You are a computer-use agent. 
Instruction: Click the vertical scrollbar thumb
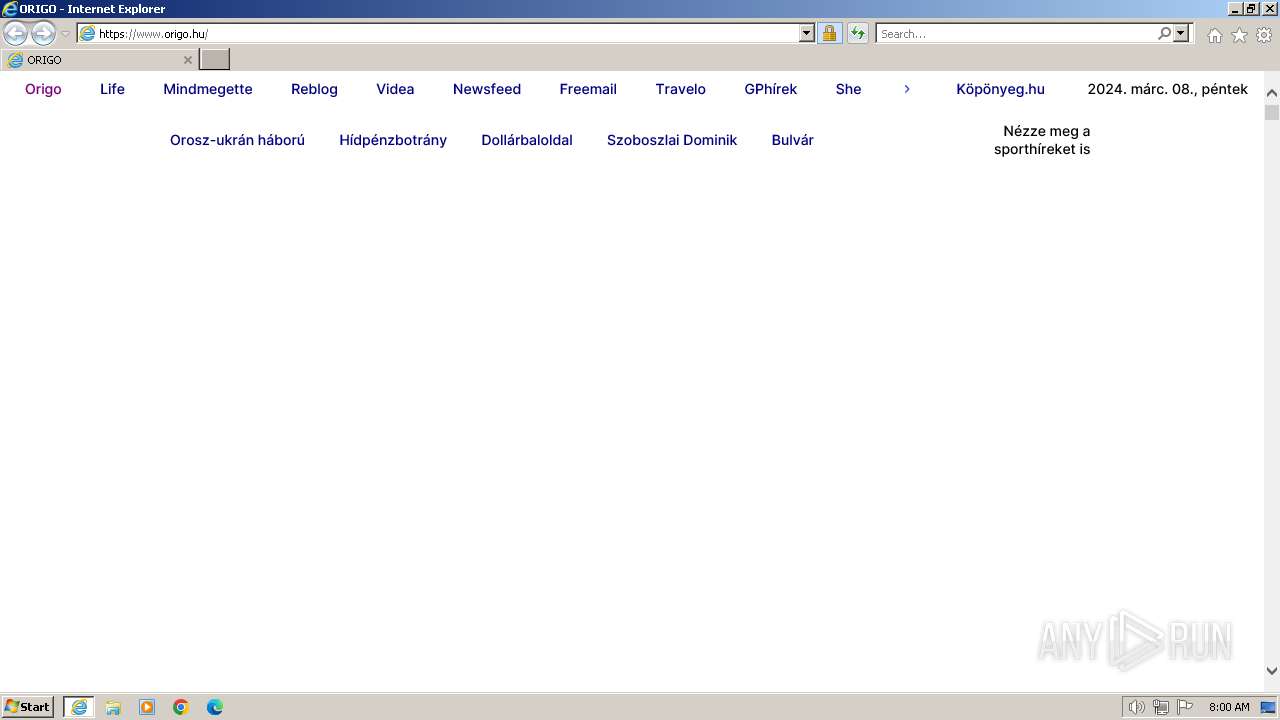[1272, 112]
